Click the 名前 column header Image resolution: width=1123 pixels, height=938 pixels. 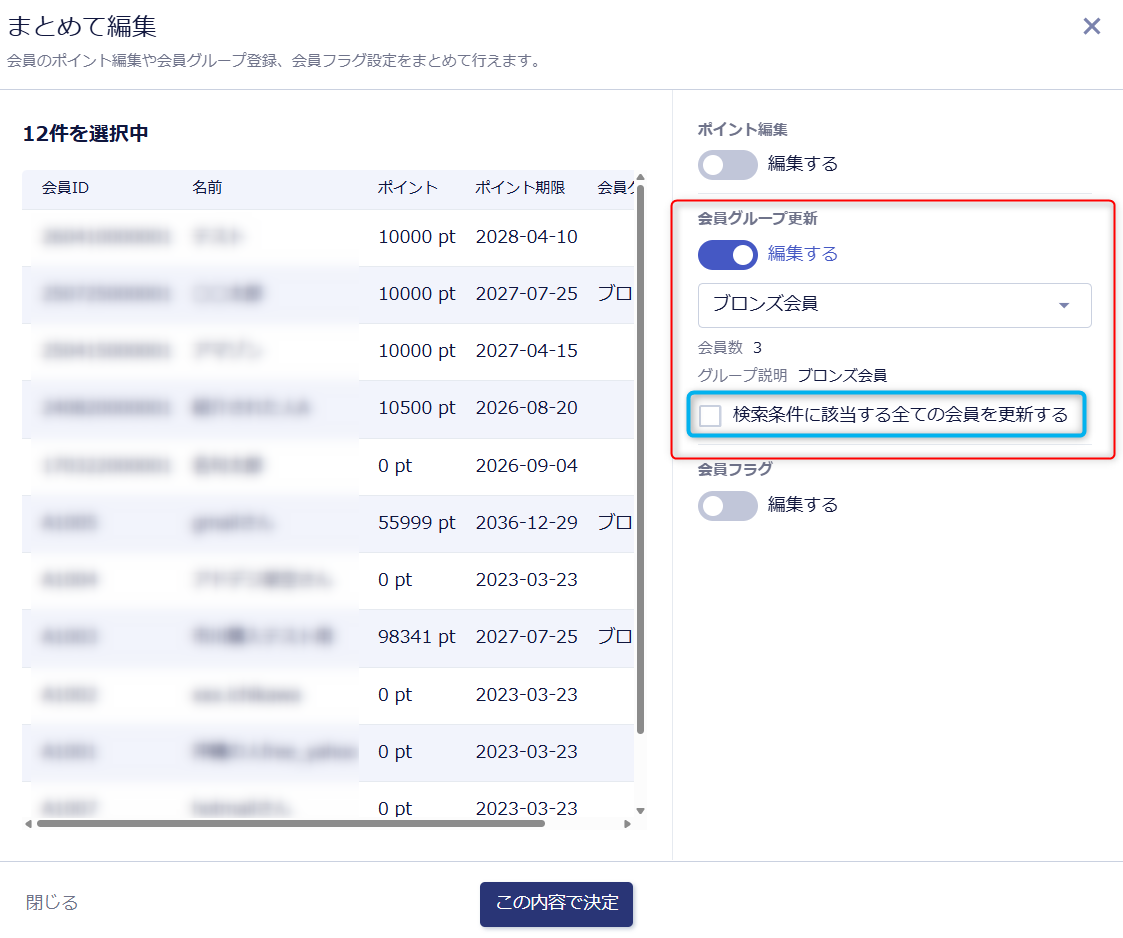pyautogui.click(x=207, y=188)
